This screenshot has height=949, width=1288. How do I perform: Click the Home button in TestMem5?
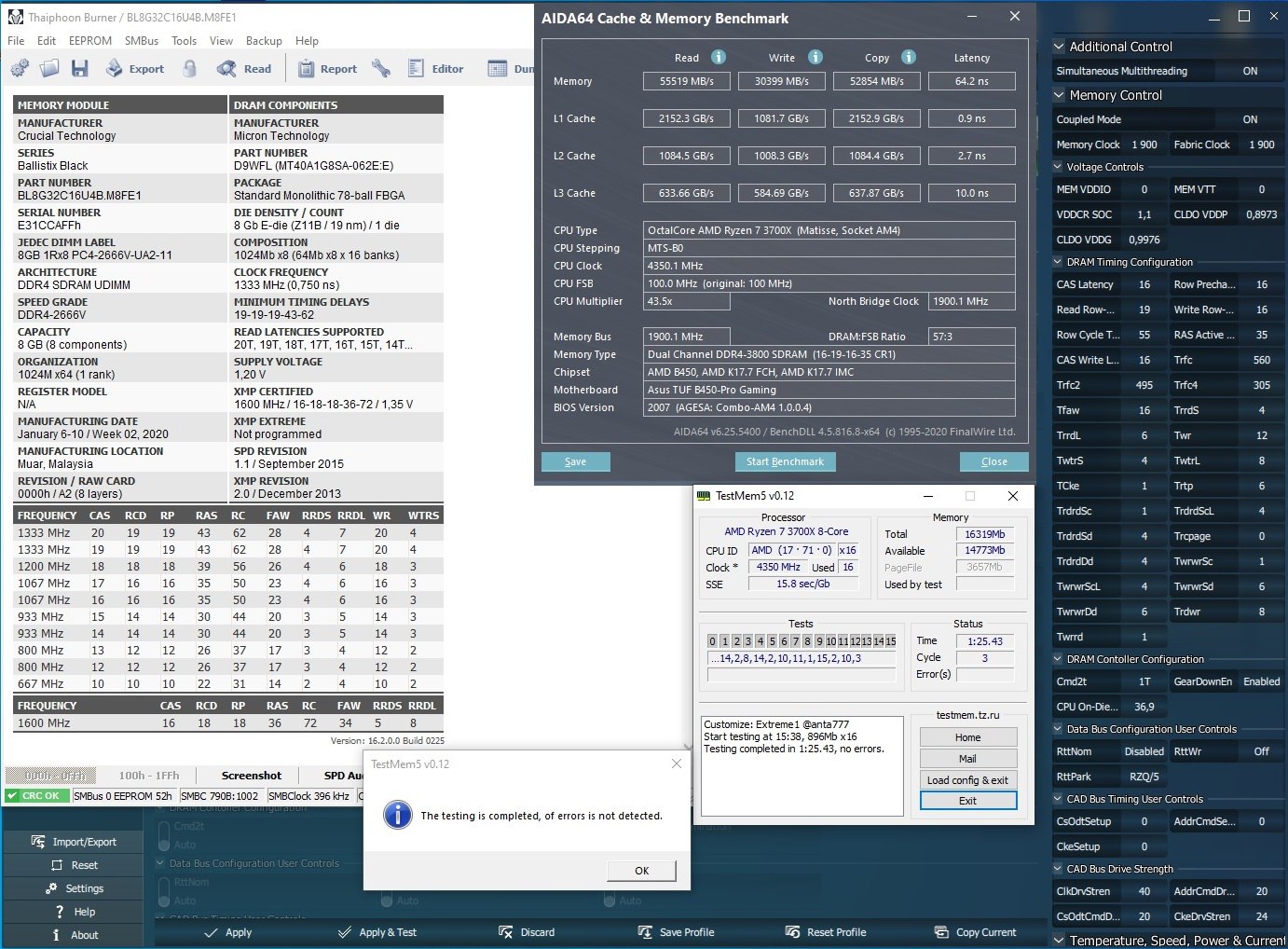click(x=967, y=737)
